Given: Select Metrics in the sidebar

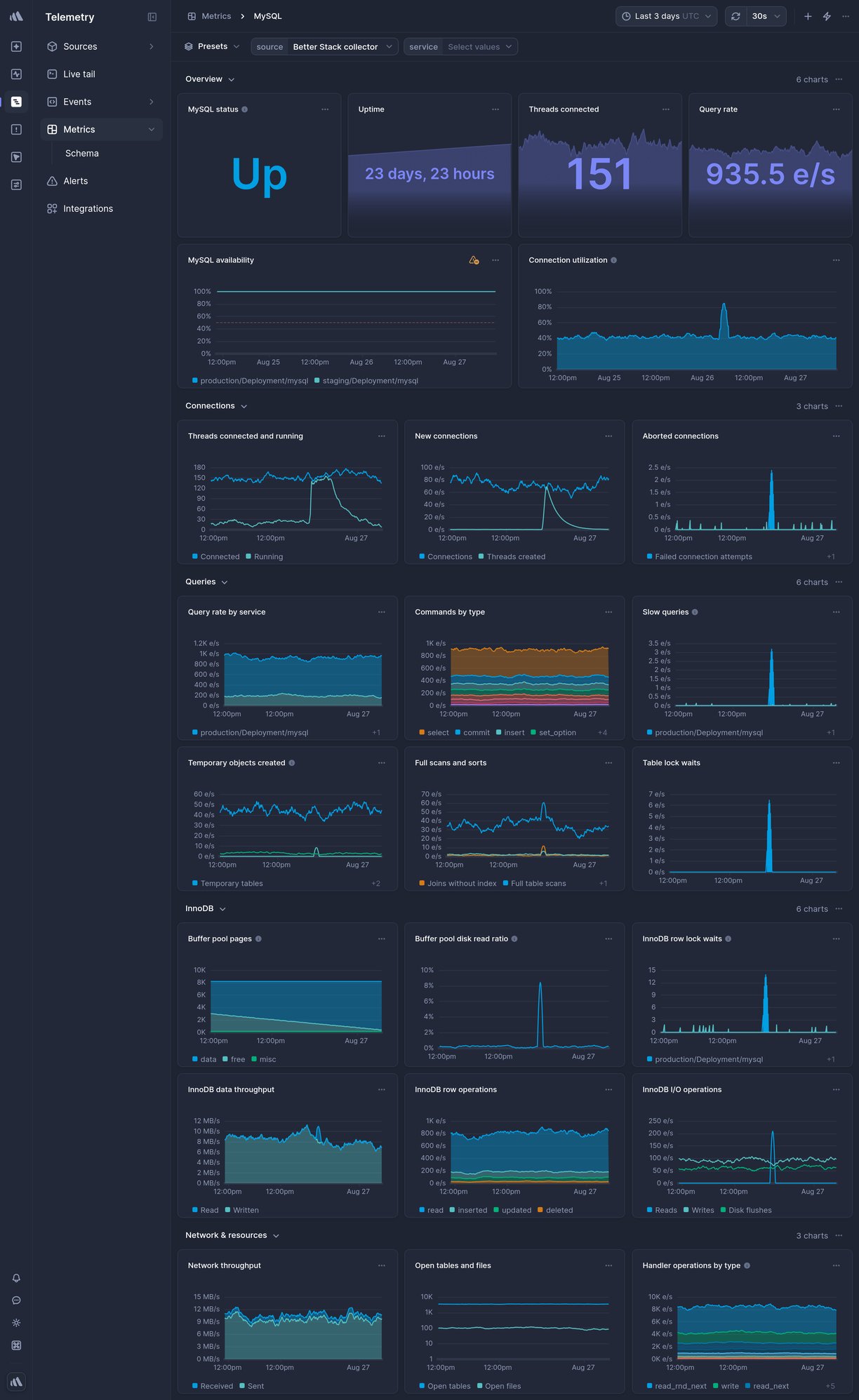Looking at the screenshot, I should pyautogui.click(x=101, y=130).
